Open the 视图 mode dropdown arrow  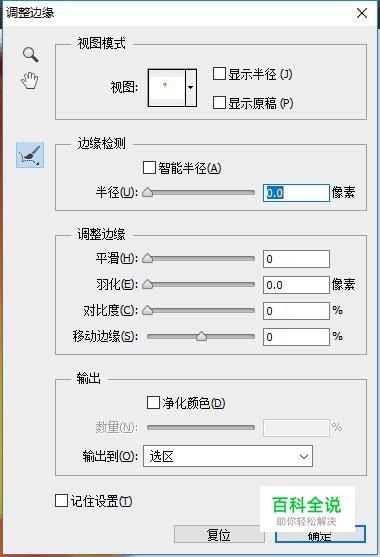coord(191,88)
